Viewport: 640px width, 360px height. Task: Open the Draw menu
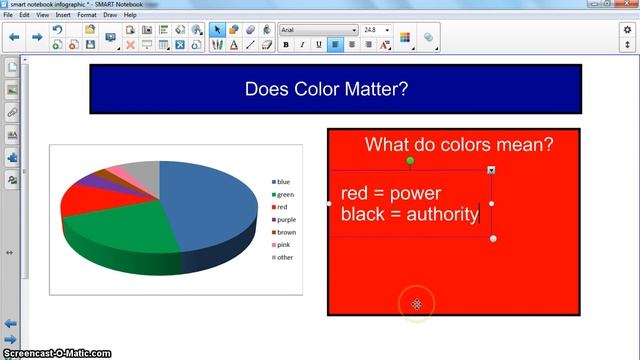[x=110, y=15]
